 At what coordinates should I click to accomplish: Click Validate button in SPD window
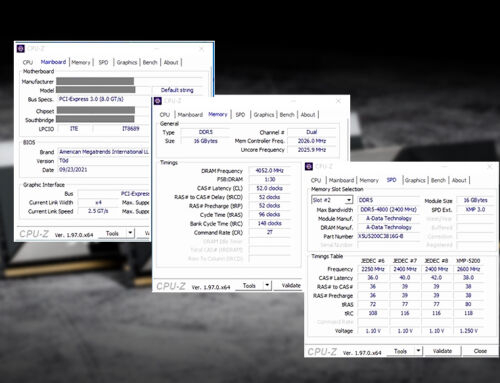[442, 351]
